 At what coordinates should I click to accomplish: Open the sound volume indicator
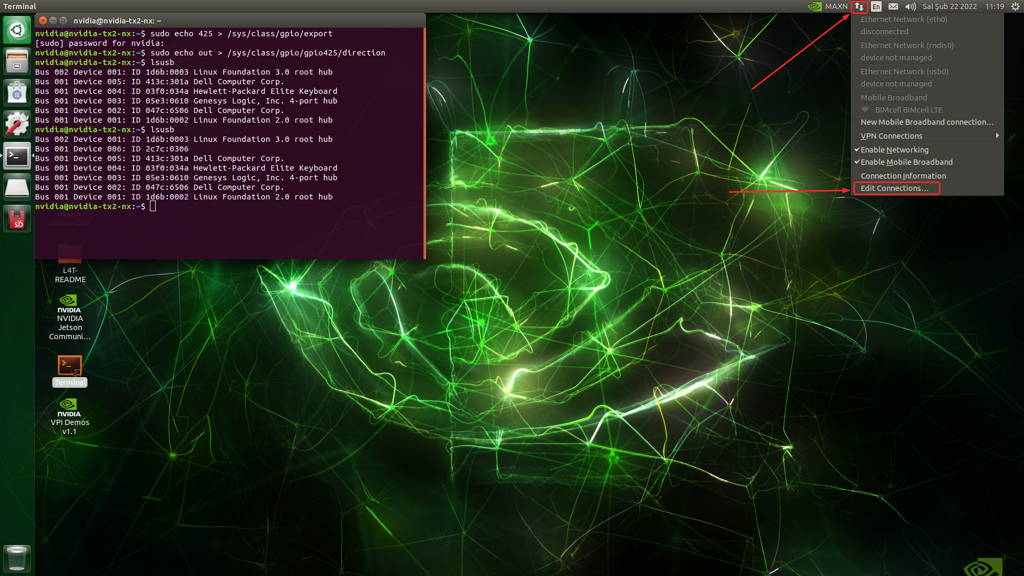(910, 7)
